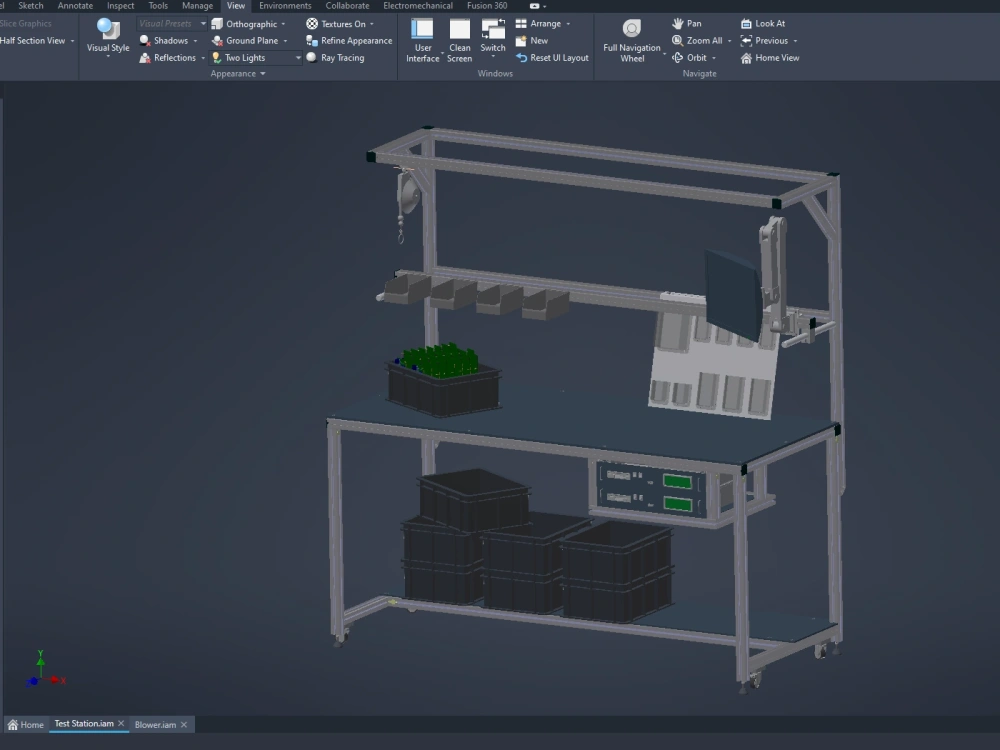This screenshot has height=750, width=1000.
Task: Expand the Ground Plane dropdown arrow
Action: (285, 41)
